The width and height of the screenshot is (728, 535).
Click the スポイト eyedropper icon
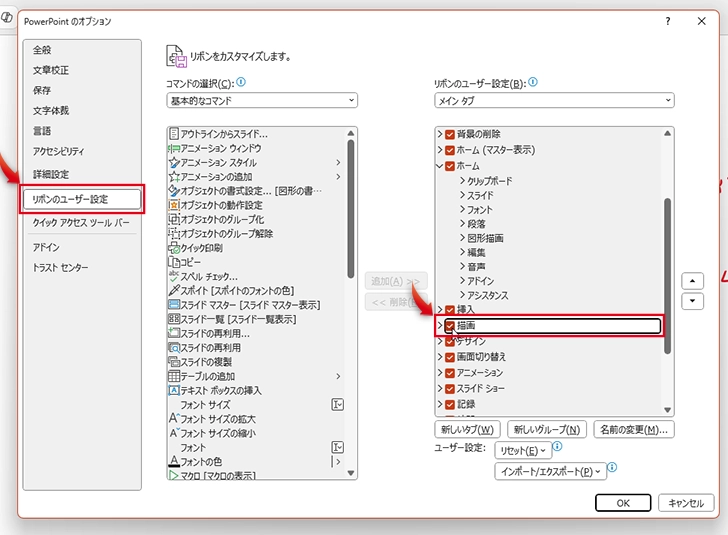point(174,291)
